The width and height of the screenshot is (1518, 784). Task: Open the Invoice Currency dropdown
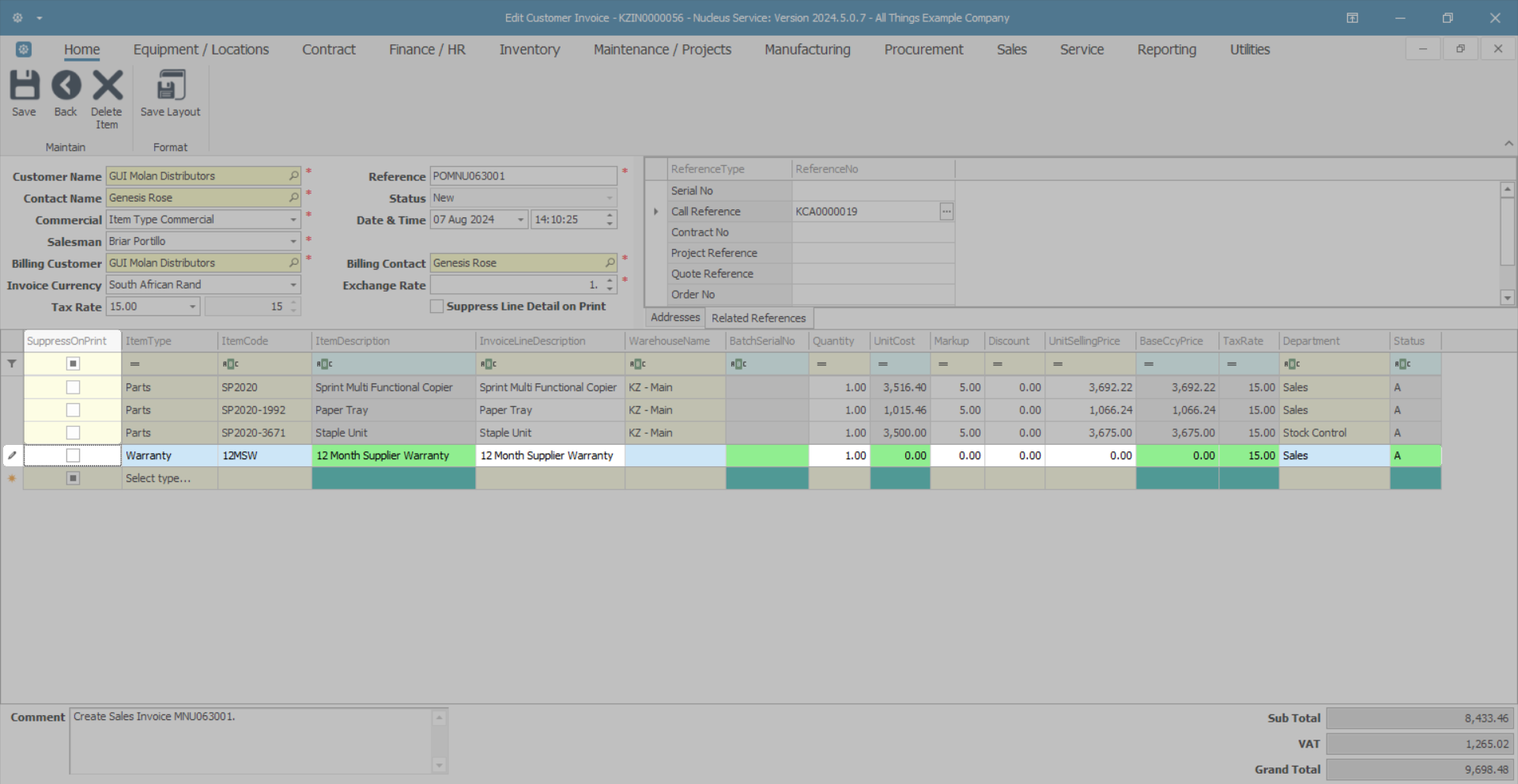(293, 285)
